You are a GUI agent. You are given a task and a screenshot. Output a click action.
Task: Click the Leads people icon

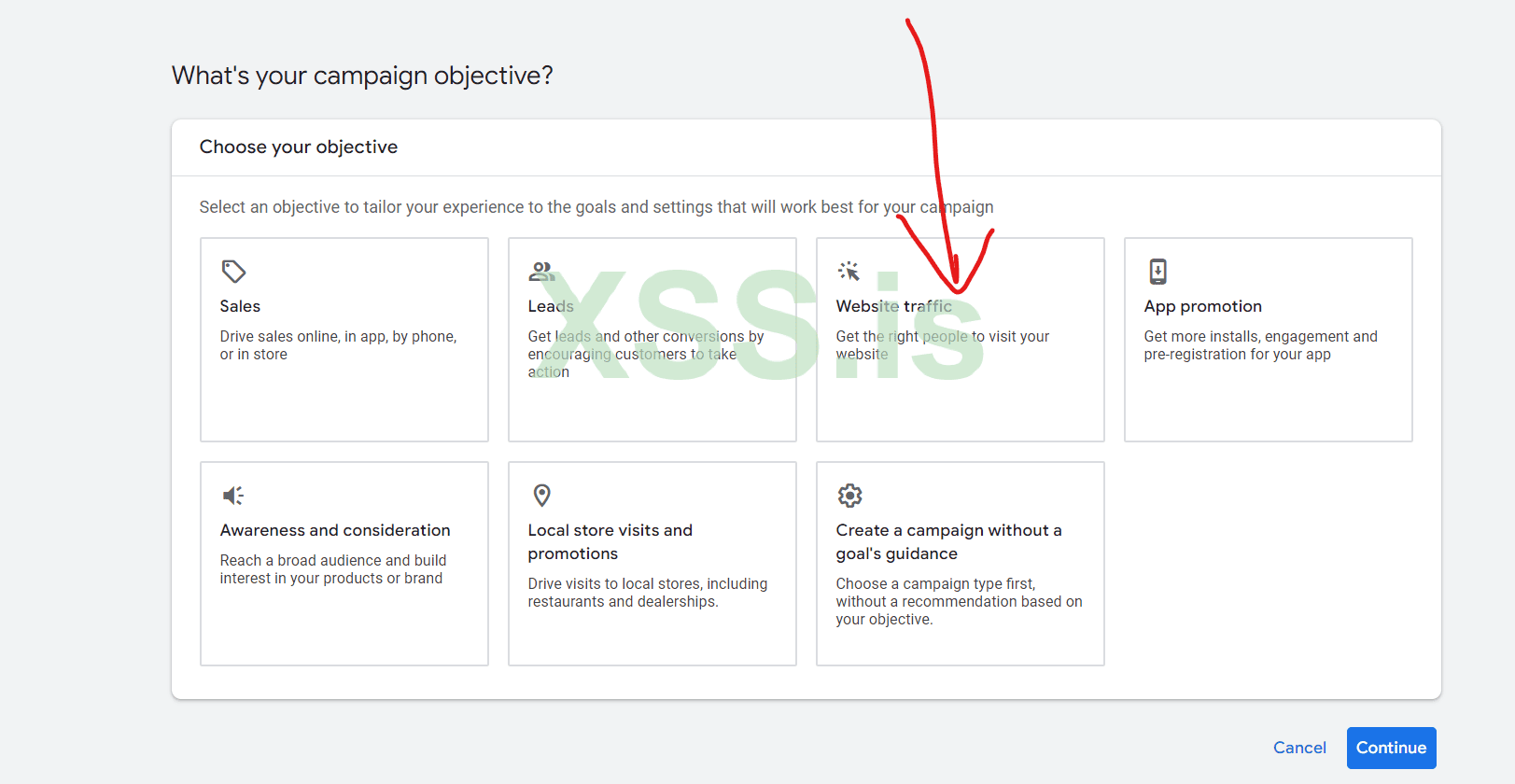[x=541, y=272]
